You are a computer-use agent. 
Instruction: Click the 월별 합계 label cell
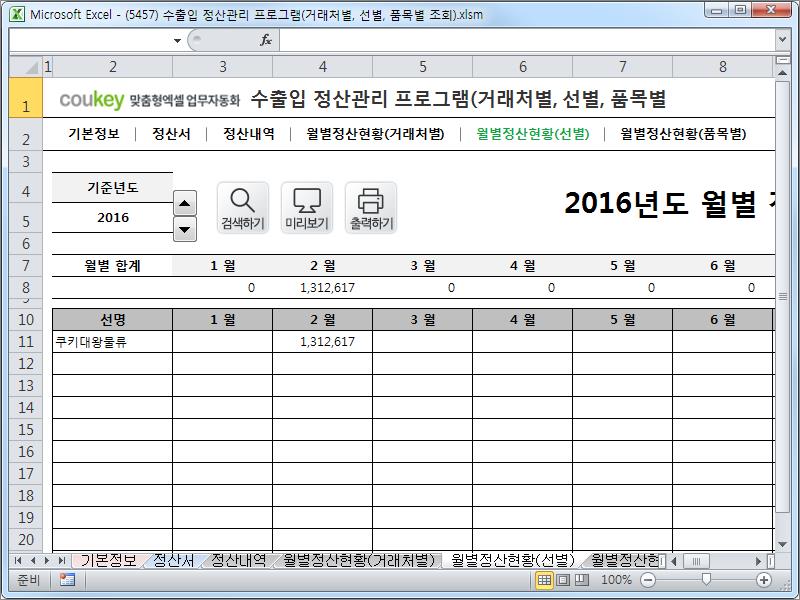coord(112,266)
